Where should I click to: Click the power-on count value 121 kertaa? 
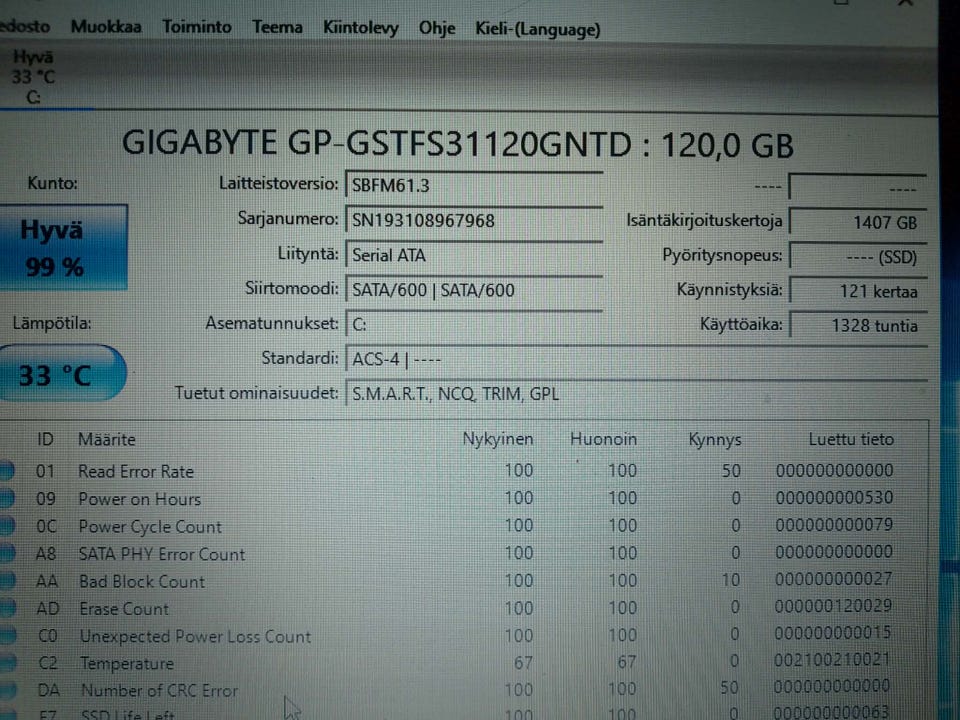pos(858,291)
